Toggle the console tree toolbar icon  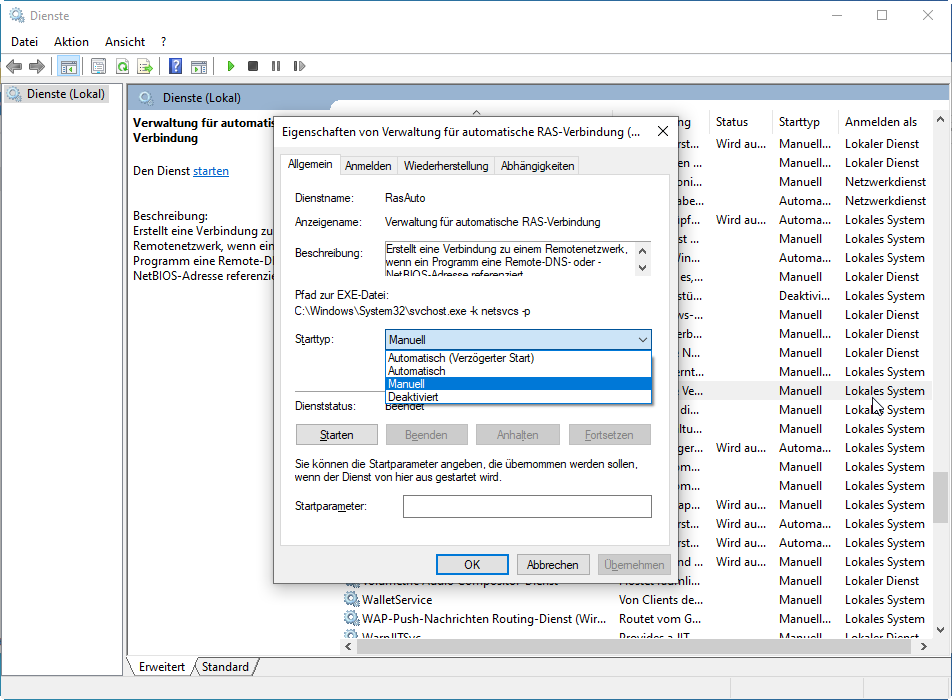69,66
